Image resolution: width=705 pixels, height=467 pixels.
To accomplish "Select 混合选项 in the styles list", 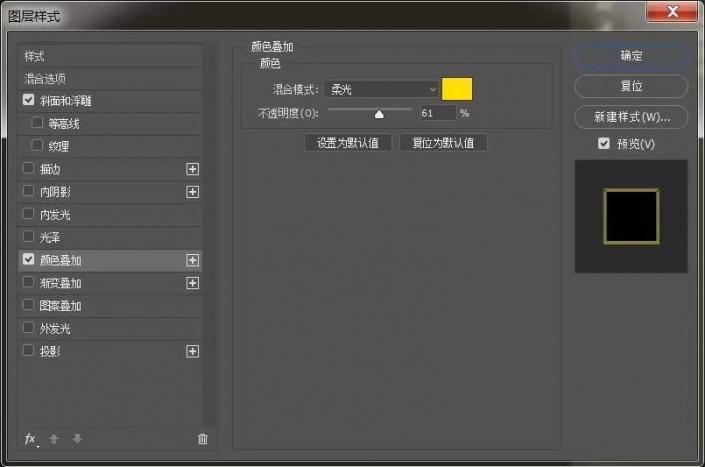I will tap(110, 79).
